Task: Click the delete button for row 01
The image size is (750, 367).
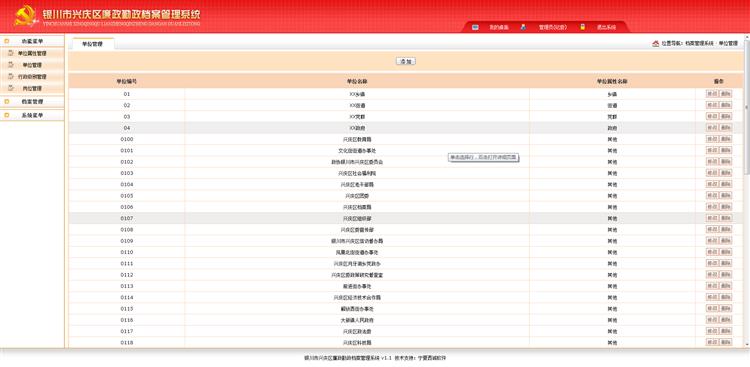Action: coord(726,94)
